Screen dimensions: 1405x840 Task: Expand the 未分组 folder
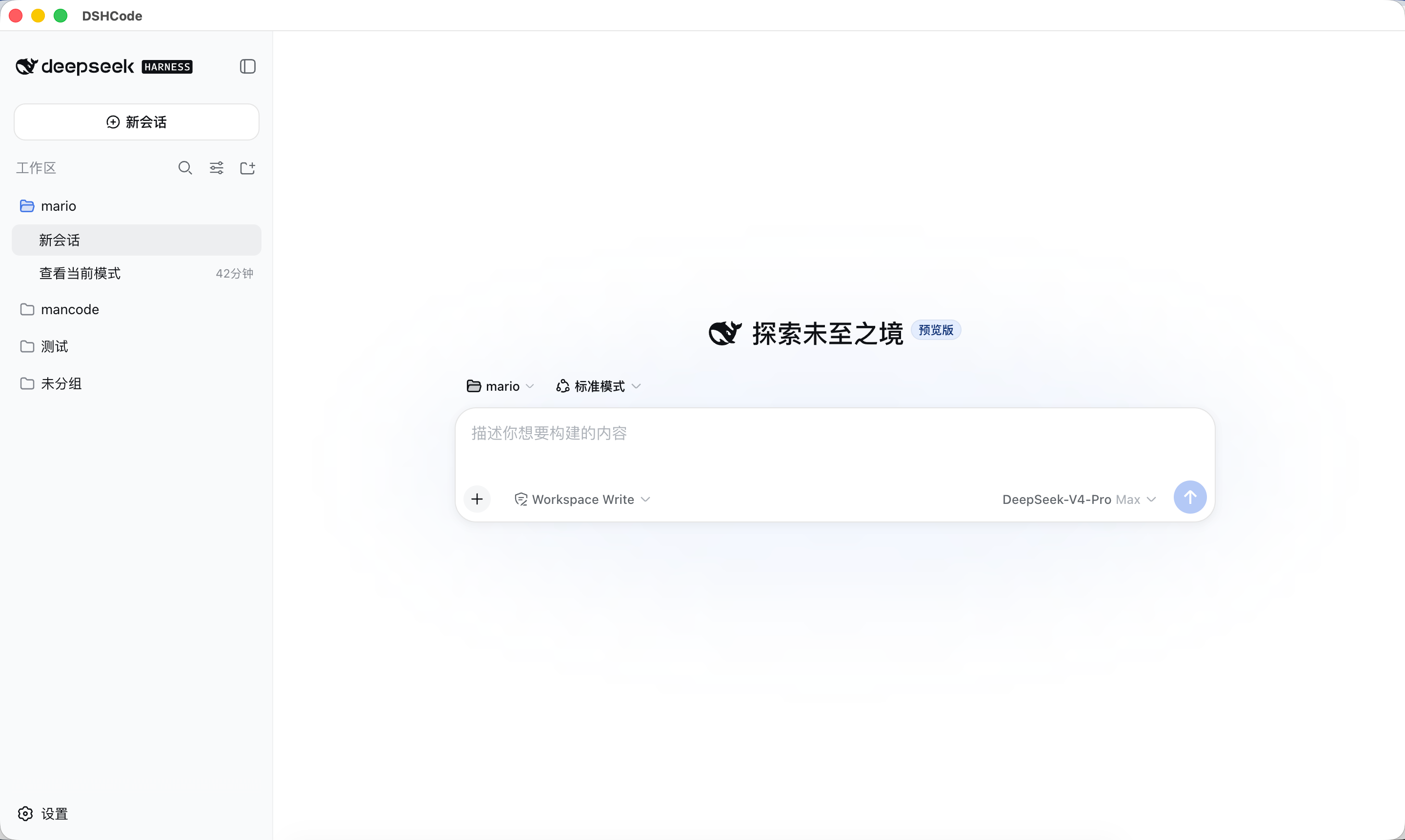137,383
